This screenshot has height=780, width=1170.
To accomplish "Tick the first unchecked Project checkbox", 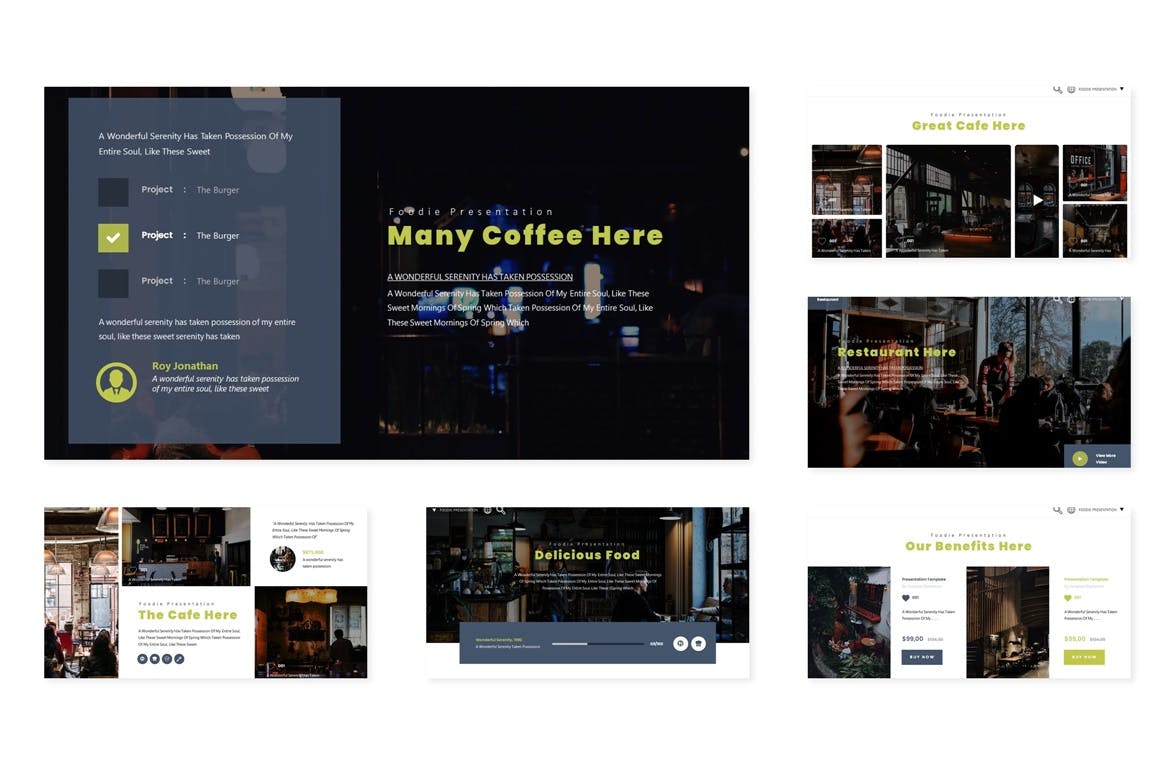I will [x=113, y=192].
